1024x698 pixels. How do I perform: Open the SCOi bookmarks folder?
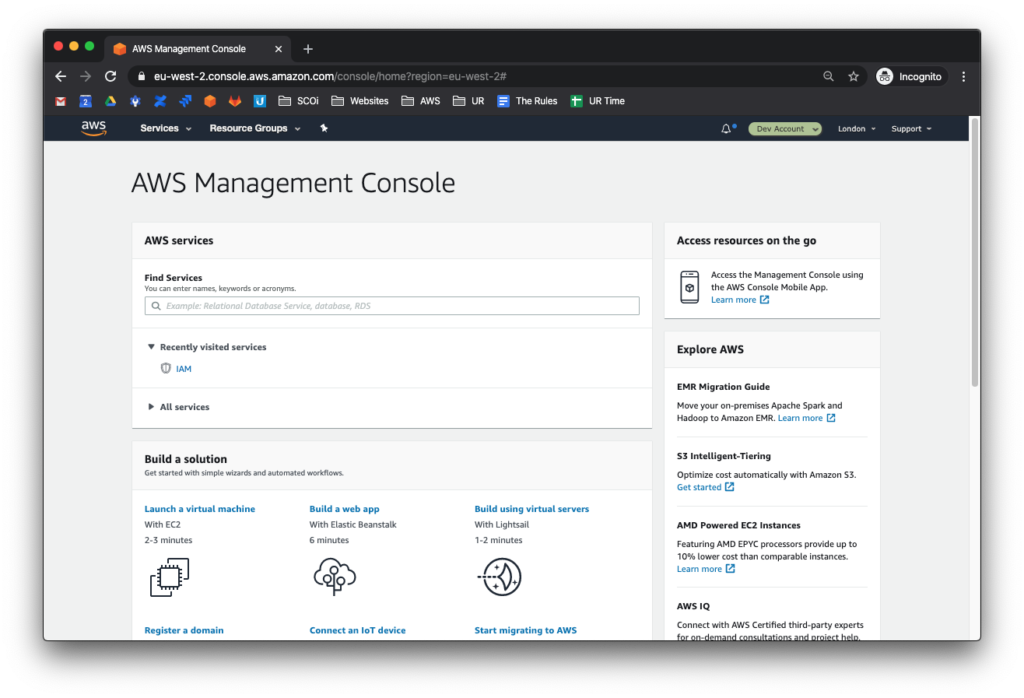(298, 101)
